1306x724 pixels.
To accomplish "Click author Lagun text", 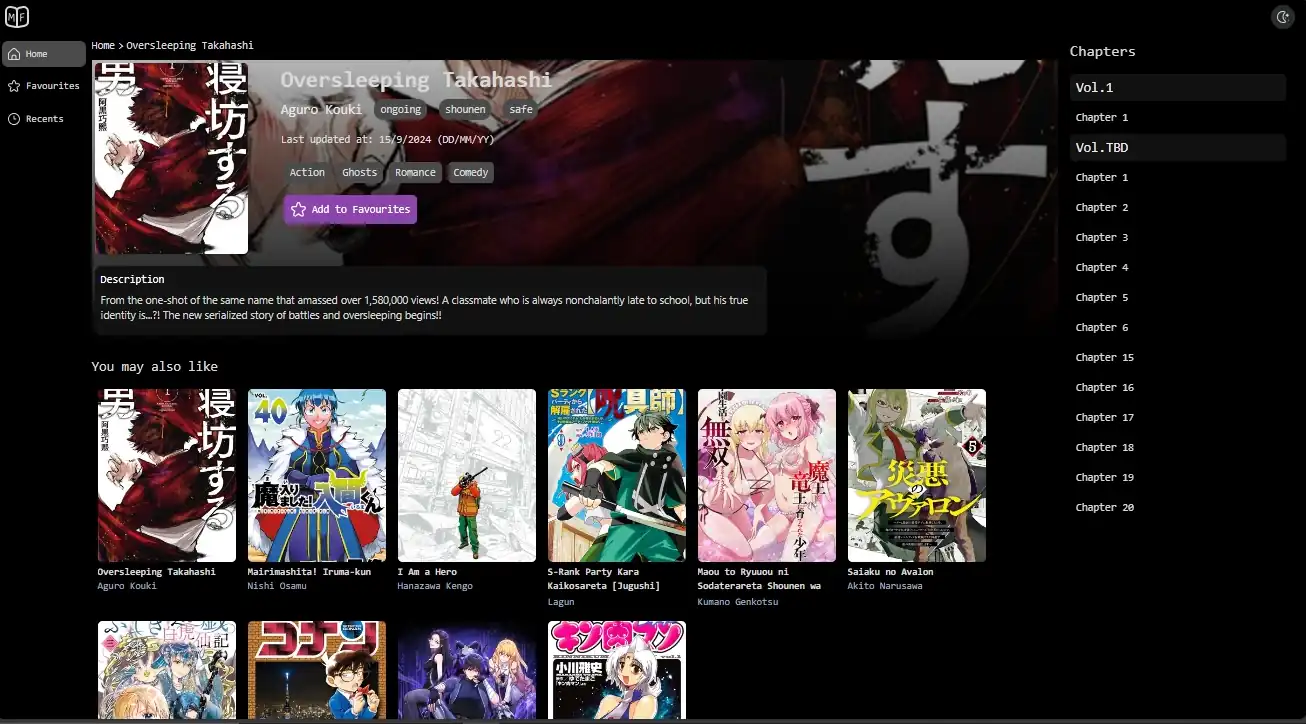I will (561, 602).
